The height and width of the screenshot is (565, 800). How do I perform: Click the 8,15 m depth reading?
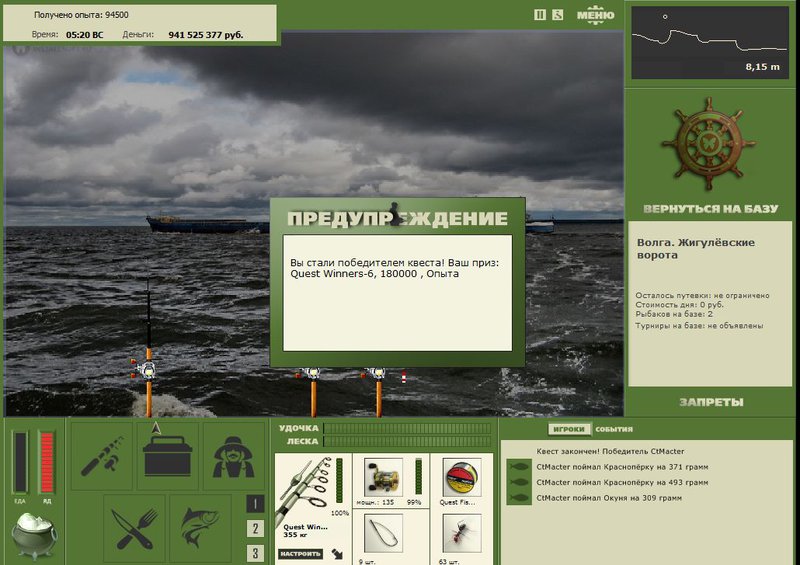(762, 67)
